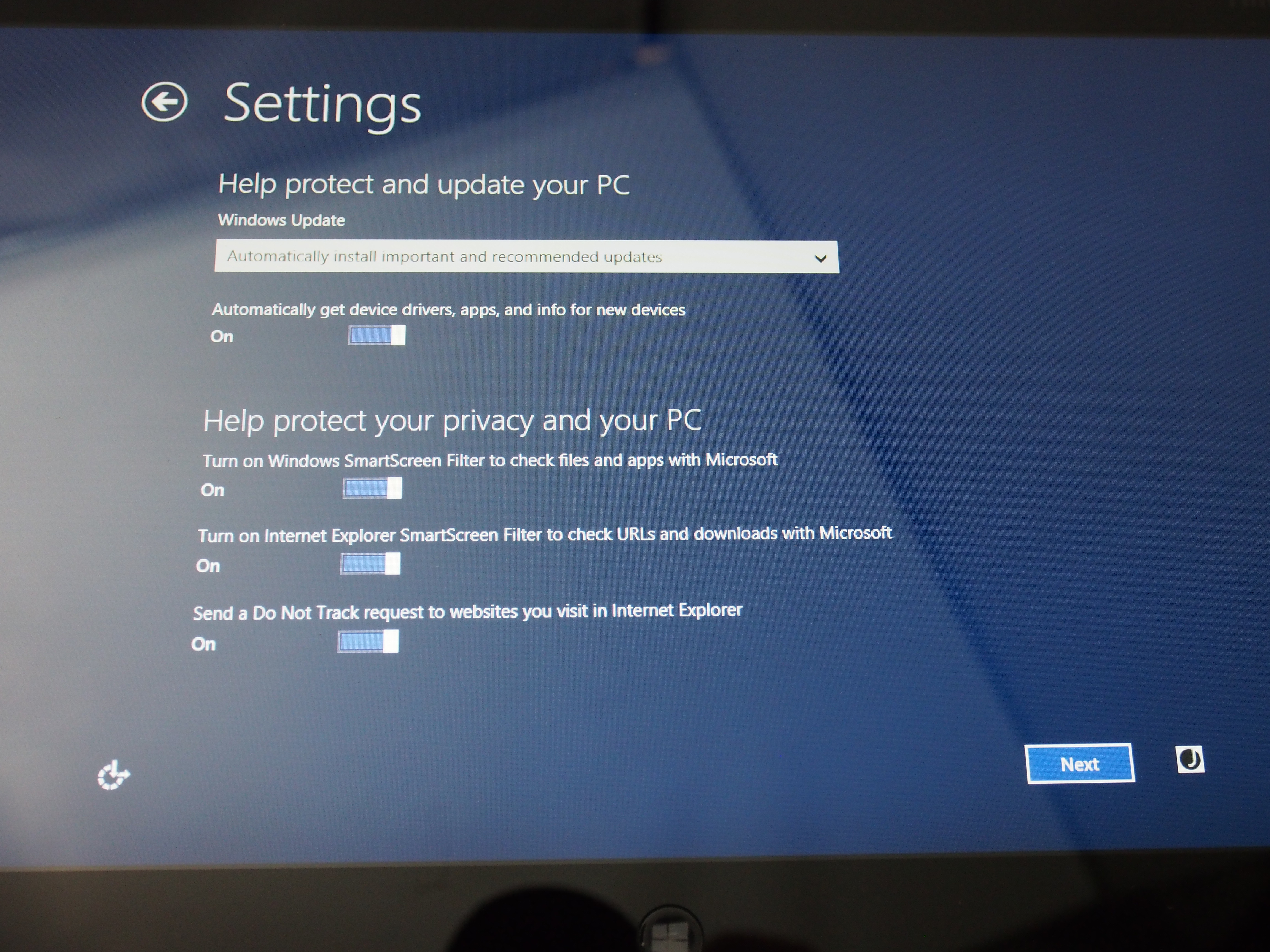1270x952 pixels.
Task: Open the Windows Update dropdown
Action: [x=526, y=256]
